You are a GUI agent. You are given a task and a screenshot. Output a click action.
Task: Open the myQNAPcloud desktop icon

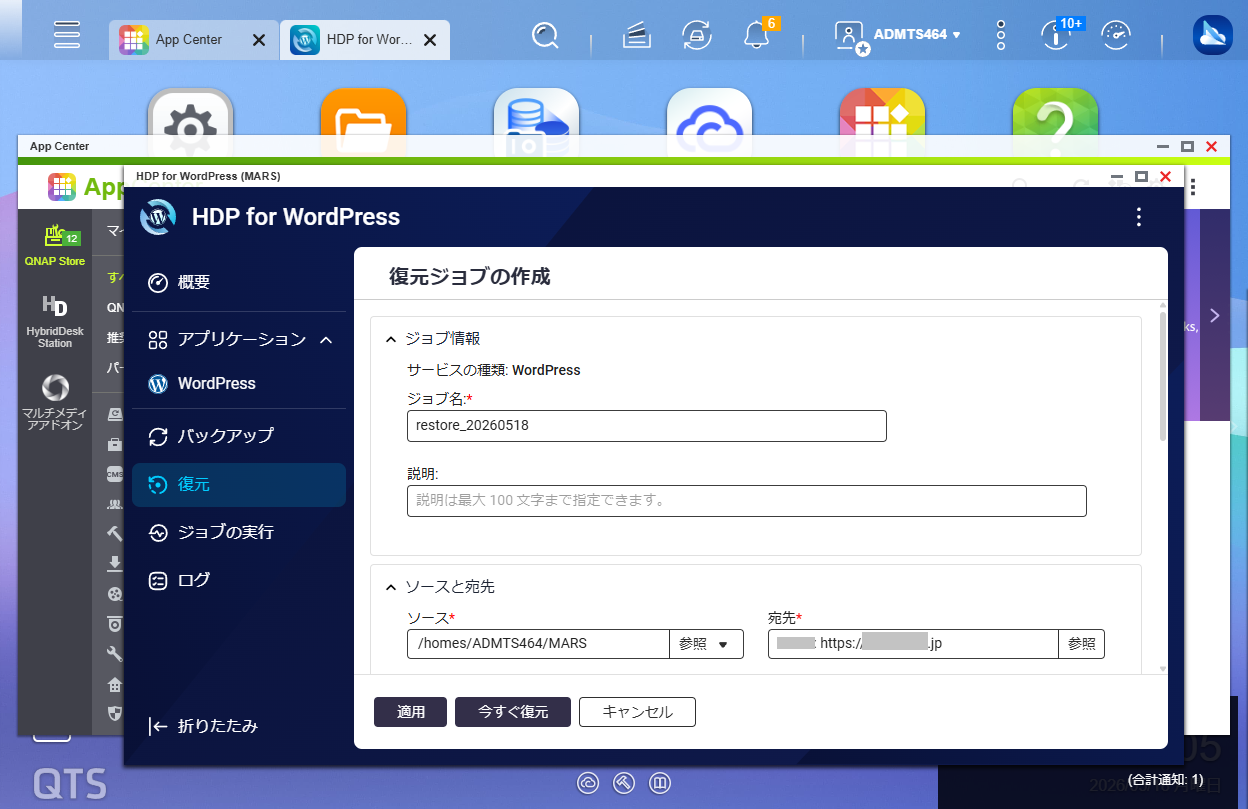[709, 112]
